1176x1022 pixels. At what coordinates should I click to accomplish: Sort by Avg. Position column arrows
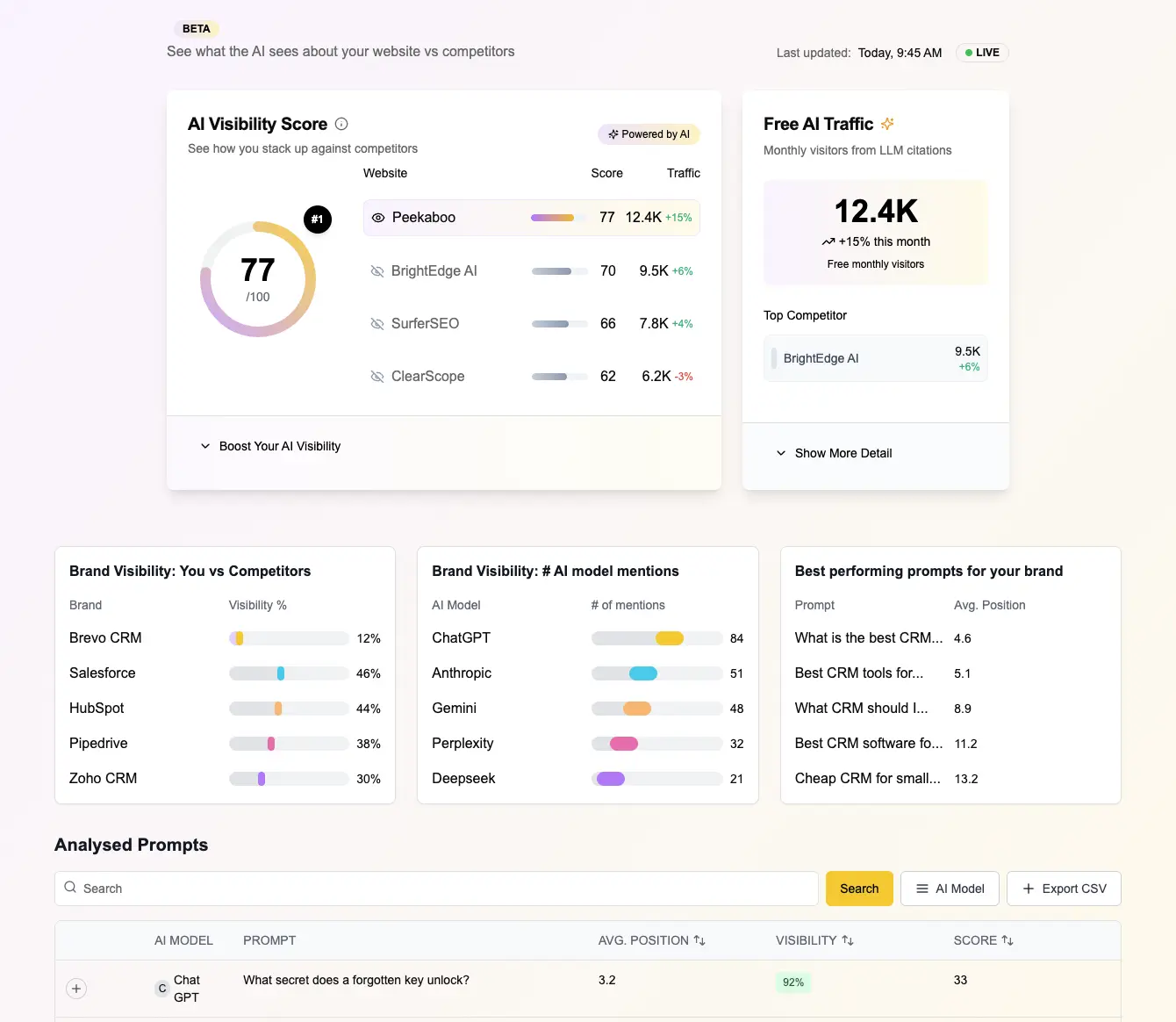point(699,940)
